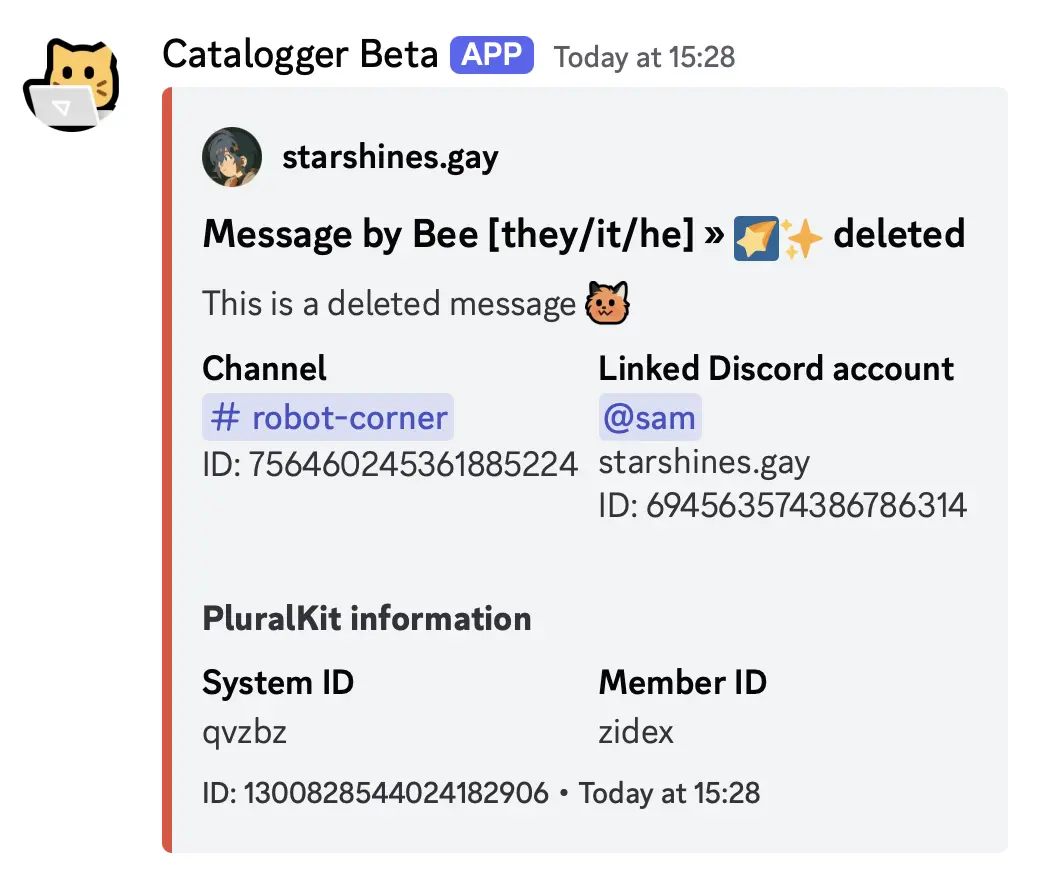Click the sparkles emoji in embed title
The height and width of the screenshot is (884, 1045).
point(803,238)
